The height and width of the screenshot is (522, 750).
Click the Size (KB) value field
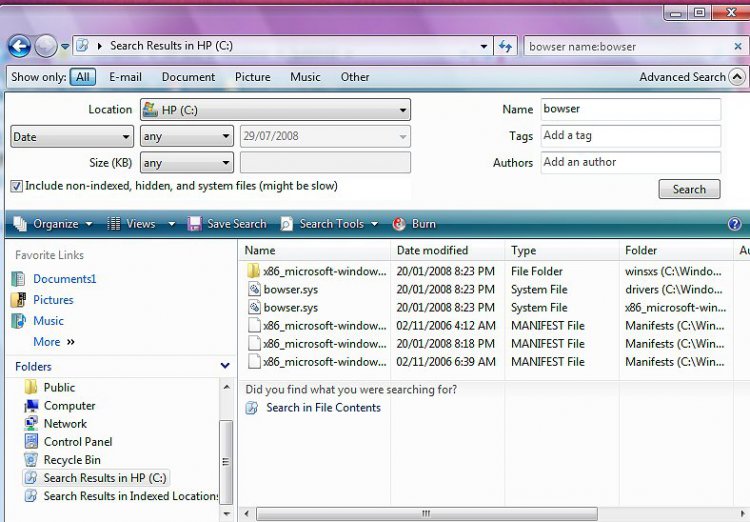pos(325,163)
